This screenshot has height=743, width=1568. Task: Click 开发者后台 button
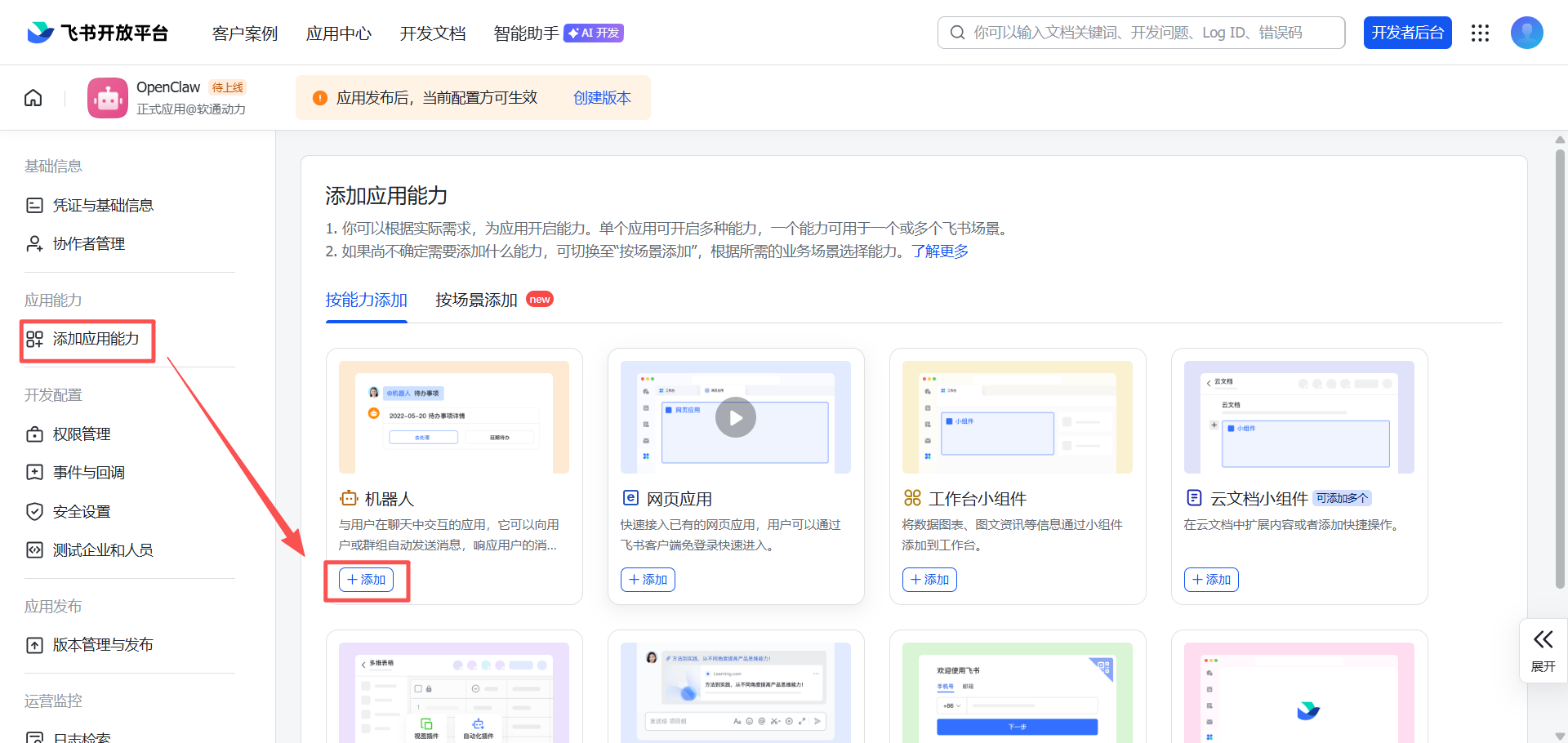coord(1407,33)
